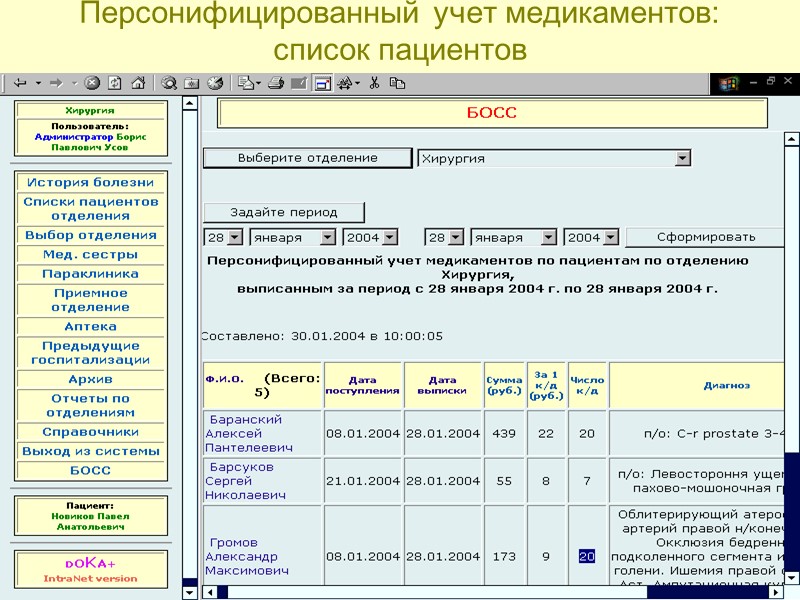
Task: Open Приемное отделение in the sidebar
Action: tap(90, 300)
